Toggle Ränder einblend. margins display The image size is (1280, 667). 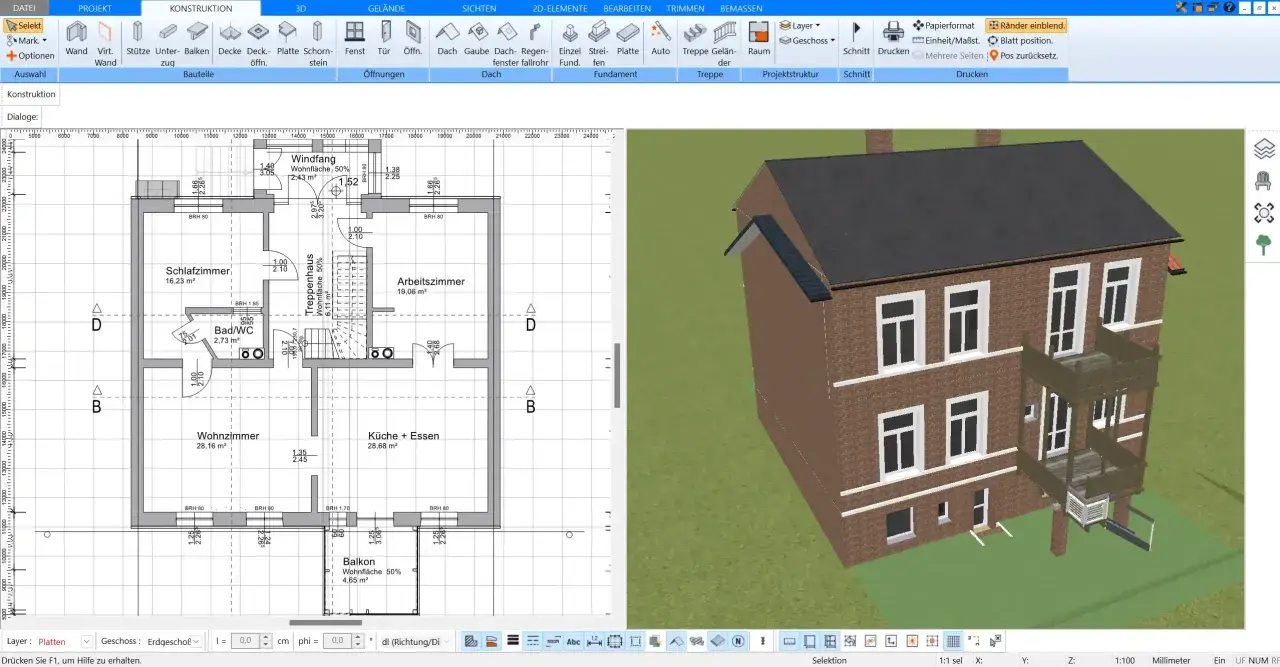(x=1026, y=25)
